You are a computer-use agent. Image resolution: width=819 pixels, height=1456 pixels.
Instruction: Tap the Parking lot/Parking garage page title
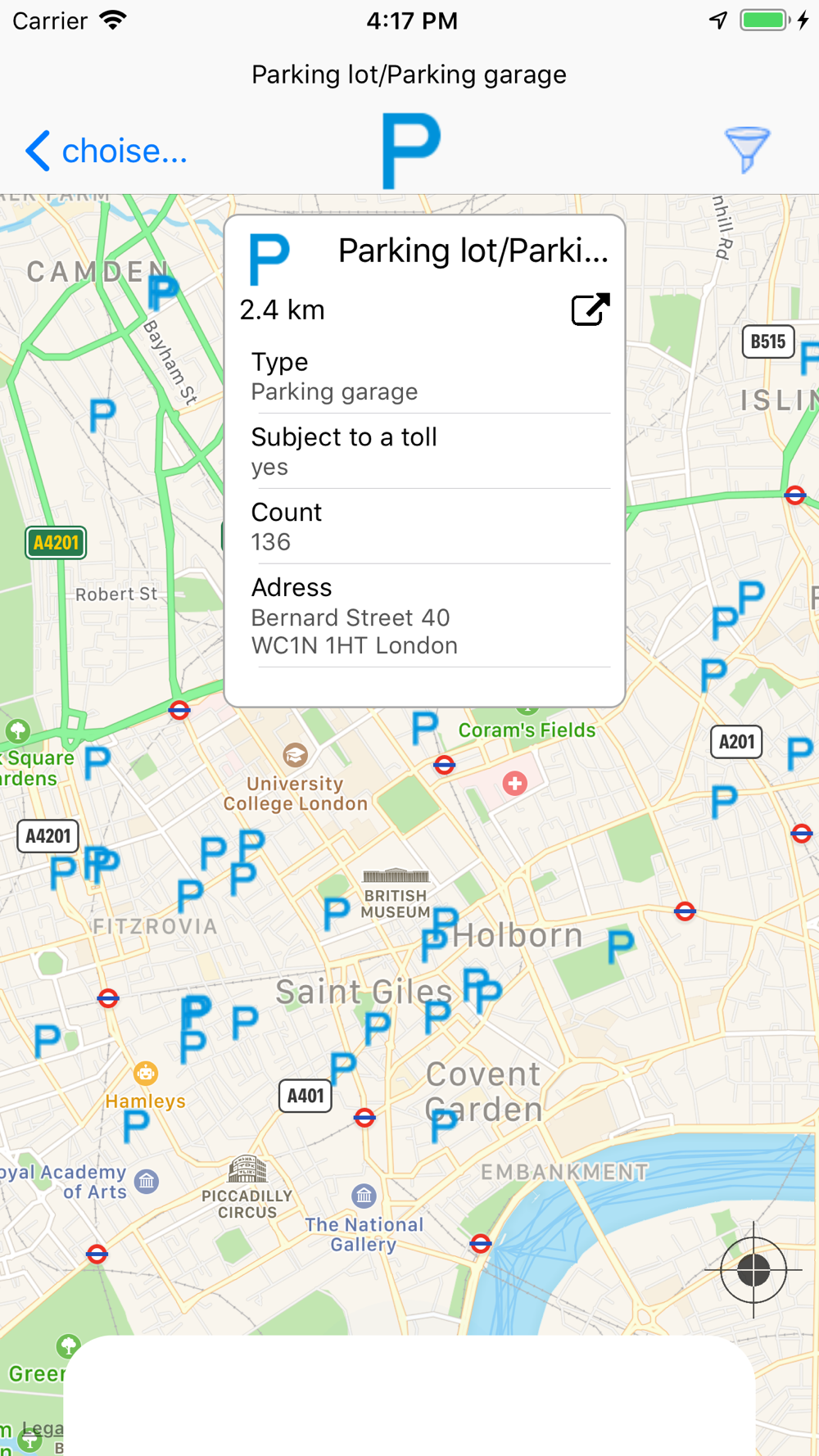409,75
